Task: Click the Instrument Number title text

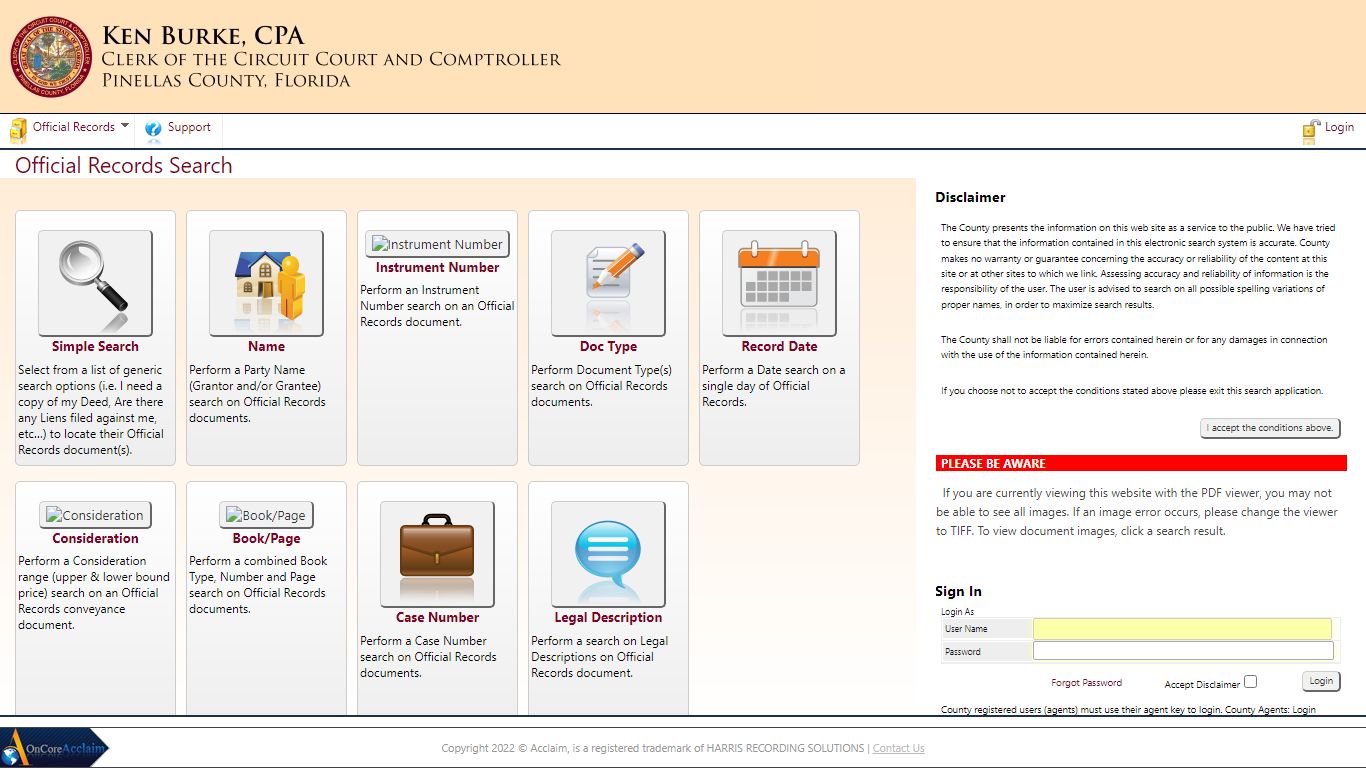Action: [437, 268]
